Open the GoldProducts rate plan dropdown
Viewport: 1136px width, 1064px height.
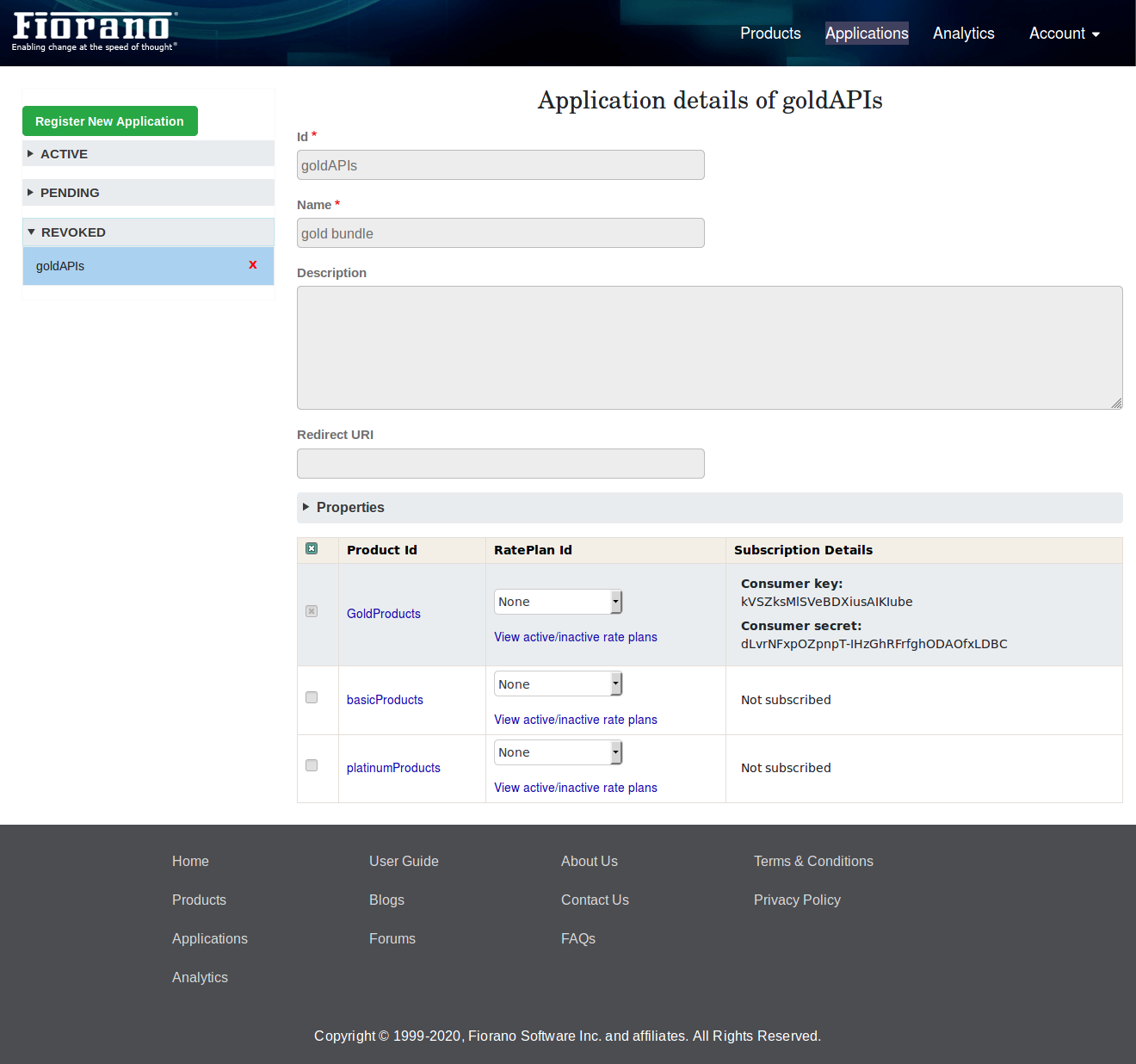click(x=558, y=602)
